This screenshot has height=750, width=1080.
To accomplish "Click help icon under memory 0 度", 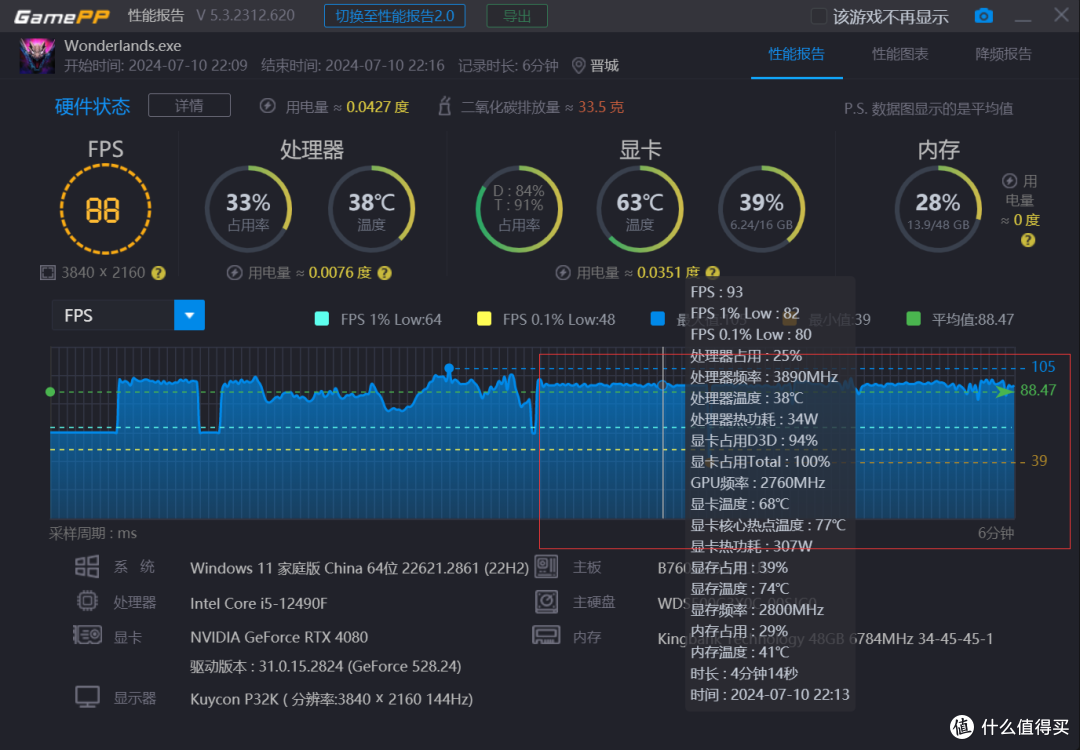I will pyautogui.click(x=1028, y=240).
